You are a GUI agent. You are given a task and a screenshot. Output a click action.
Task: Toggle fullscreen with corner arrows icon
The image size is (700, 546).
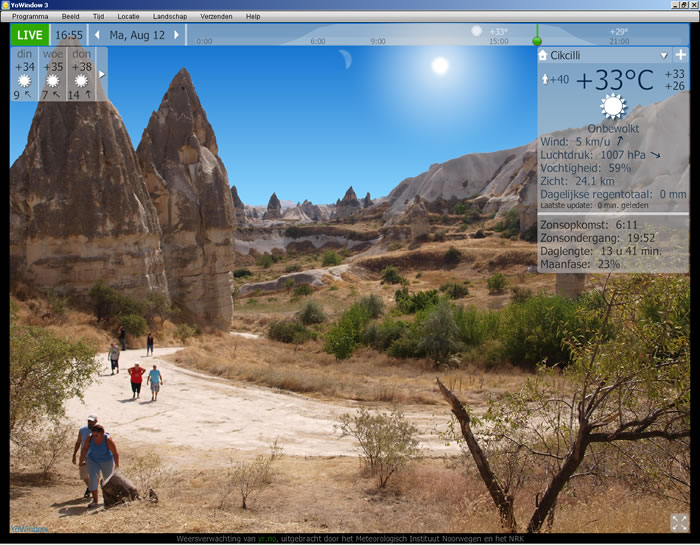[x=679, y=523]
